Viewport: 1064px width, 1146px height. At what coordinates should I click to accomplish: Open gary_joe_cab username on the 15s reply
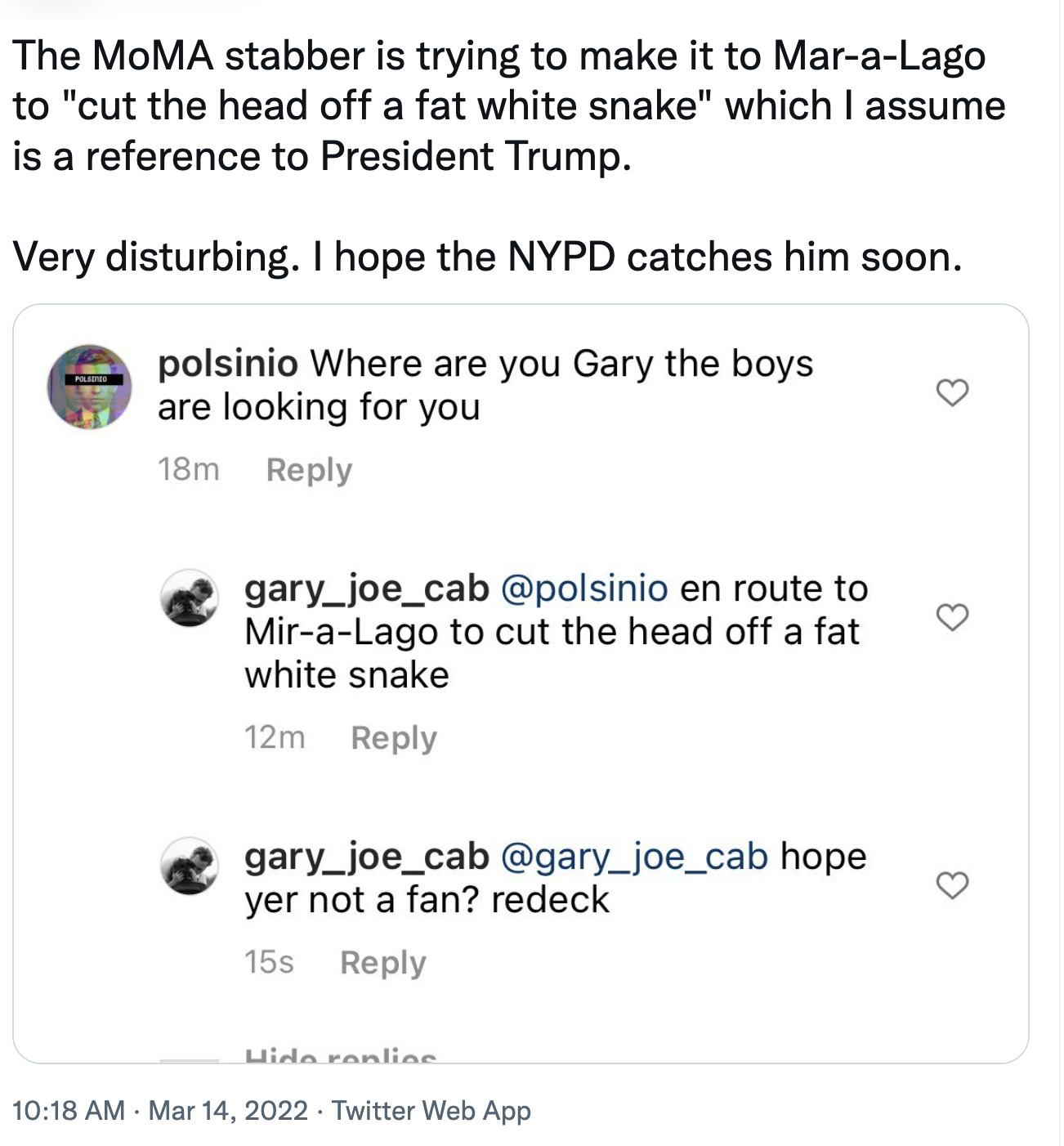click(367, 857)
